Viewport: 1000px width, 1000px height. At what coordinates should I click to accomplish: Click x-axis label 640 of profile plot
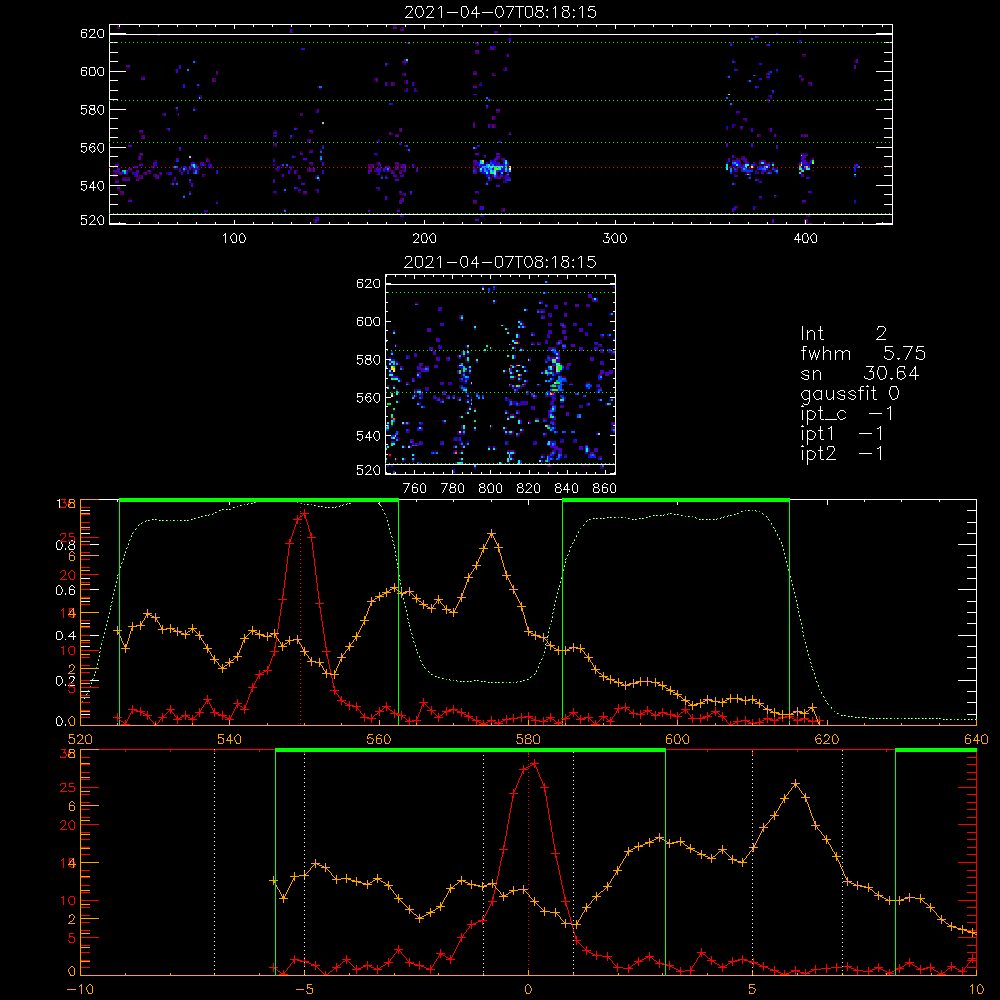[976, 739]
